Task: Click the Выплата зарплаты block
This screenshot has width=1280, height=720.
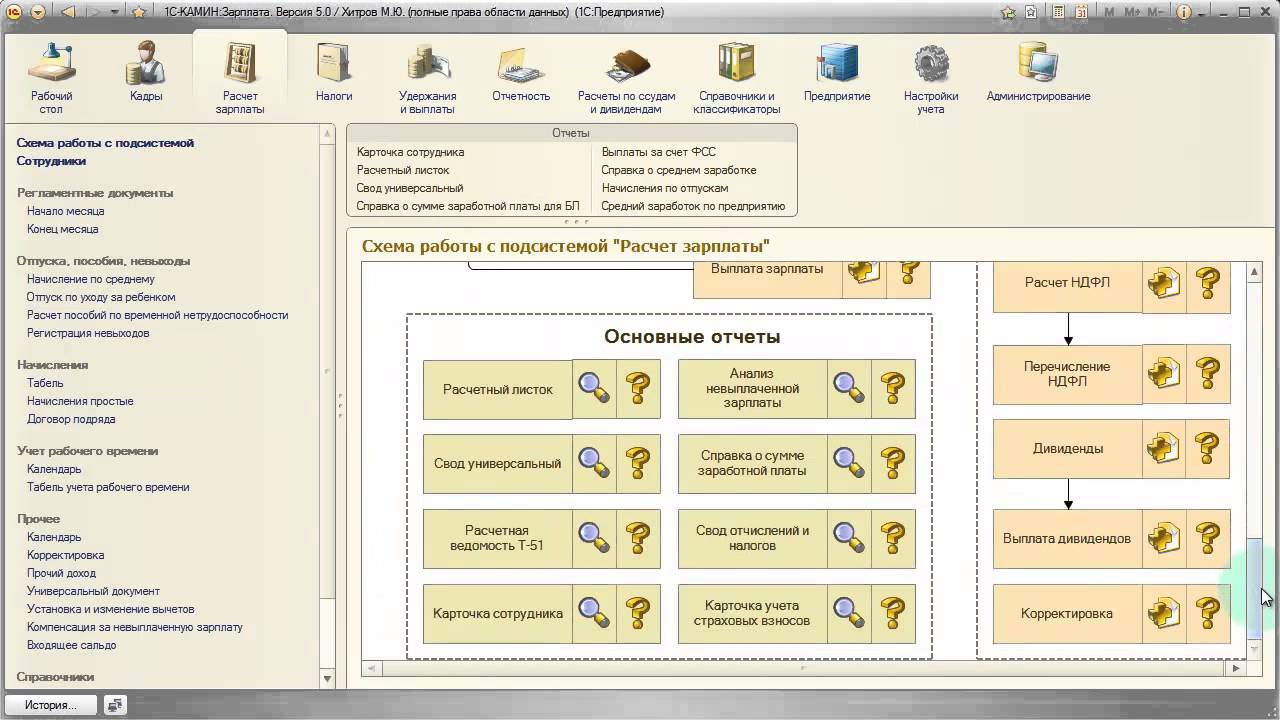Action: click(x=767, y=278)
